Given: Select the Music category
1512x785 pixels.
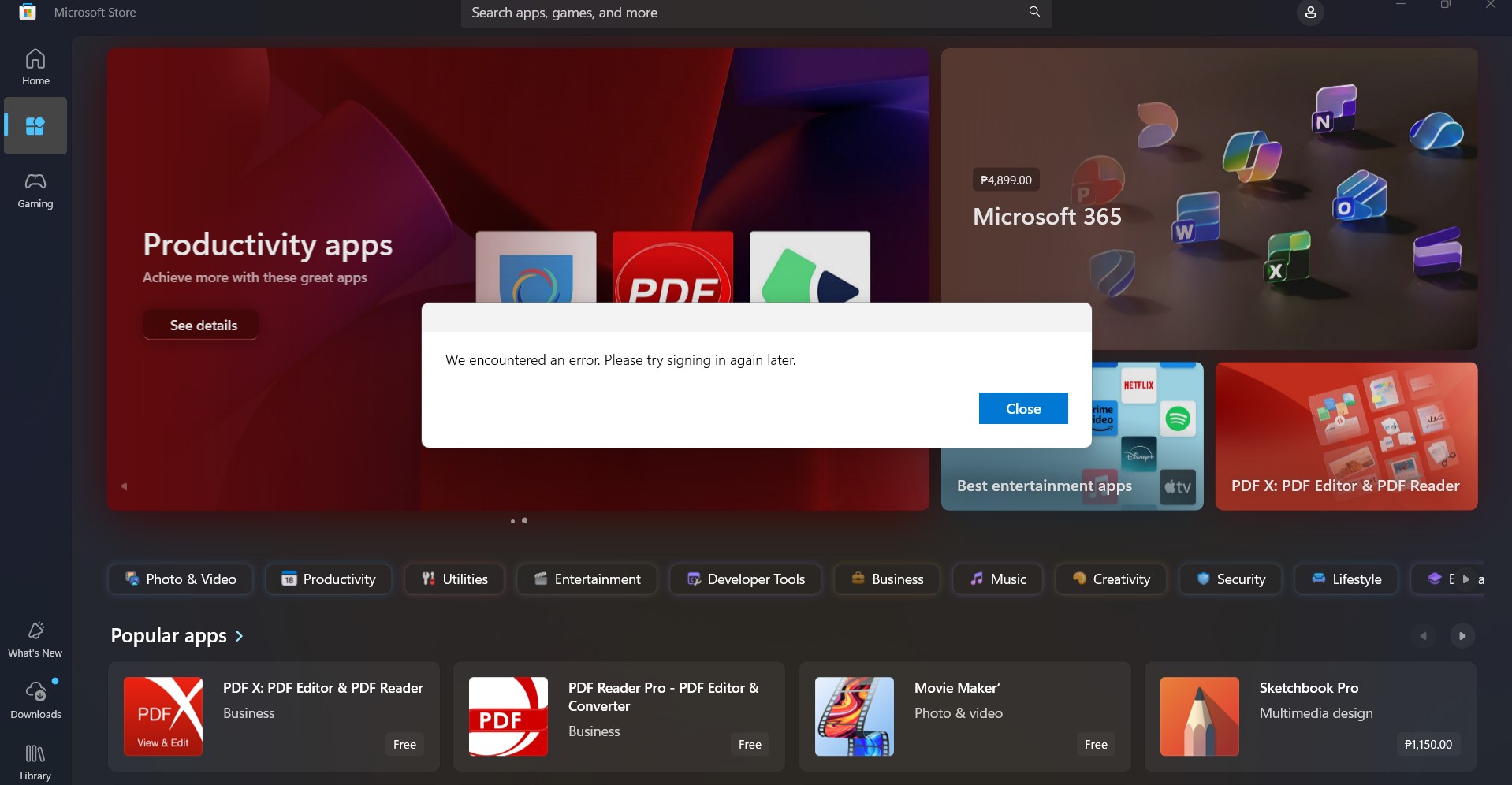Looking at the screenshot, I should pyautogui.click(x=997, y=579).
